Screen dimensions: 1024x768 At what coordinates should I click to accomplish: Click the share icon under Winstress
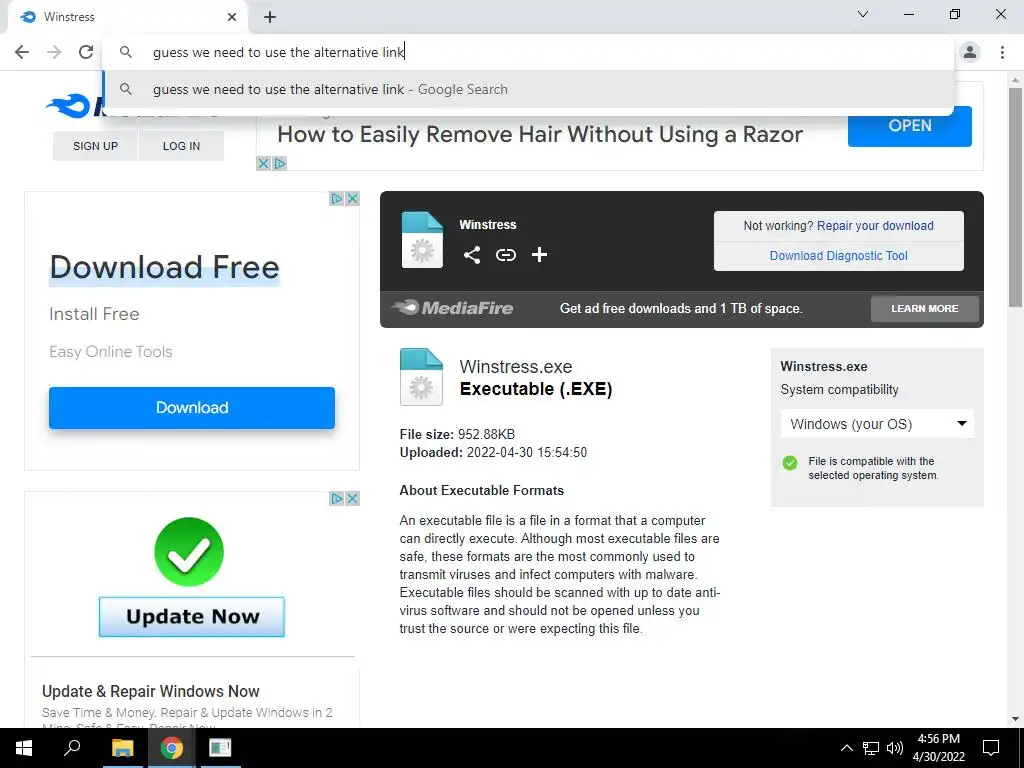coord(472,255)
